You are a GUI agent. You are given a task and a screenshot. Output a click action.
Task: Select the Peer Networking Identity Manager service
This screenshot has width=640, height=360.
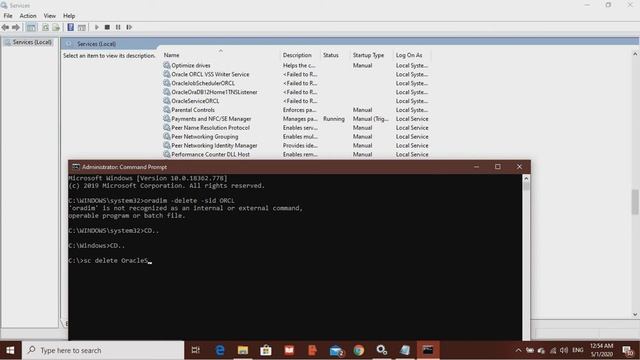click(x=214, y=145)
